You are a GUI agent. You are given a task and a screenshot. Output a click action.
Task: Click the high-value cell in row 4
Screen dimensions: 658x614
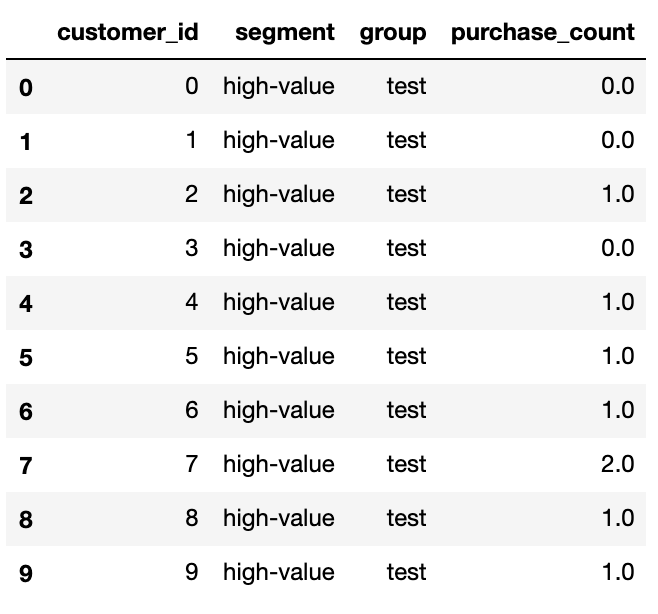(279, 302)
